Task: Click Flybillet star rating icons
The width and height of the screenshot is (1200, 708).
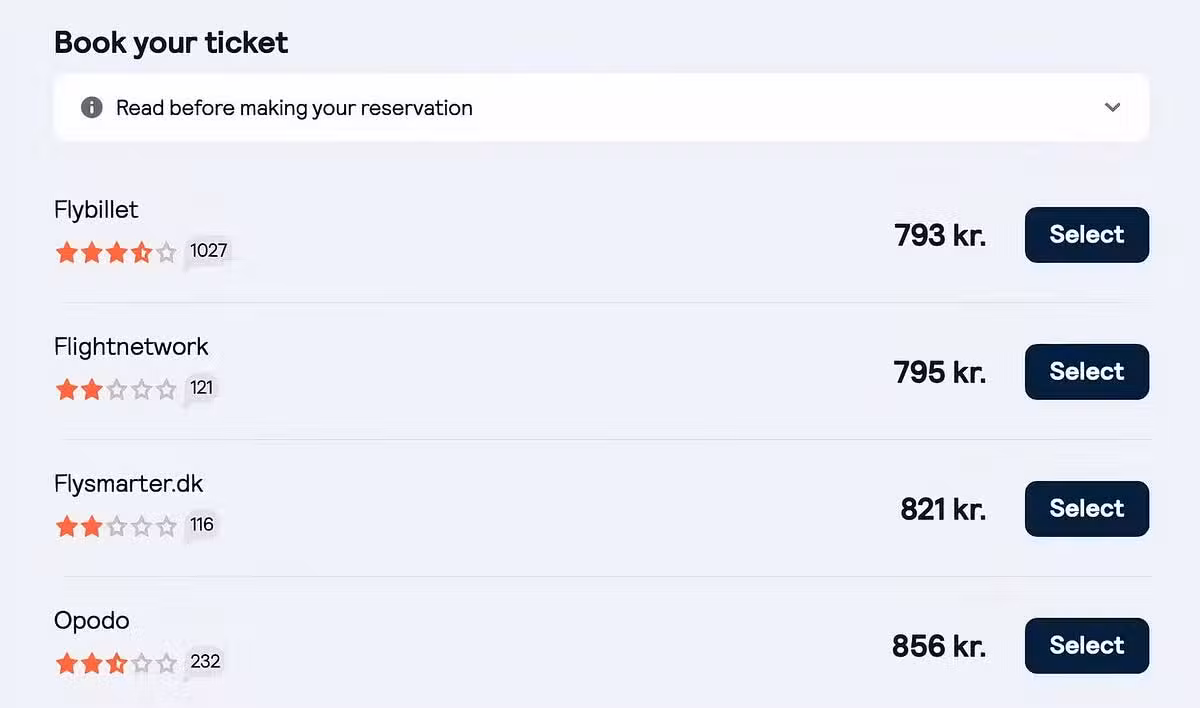Action: pyautogui.click(x=116, y=252)
